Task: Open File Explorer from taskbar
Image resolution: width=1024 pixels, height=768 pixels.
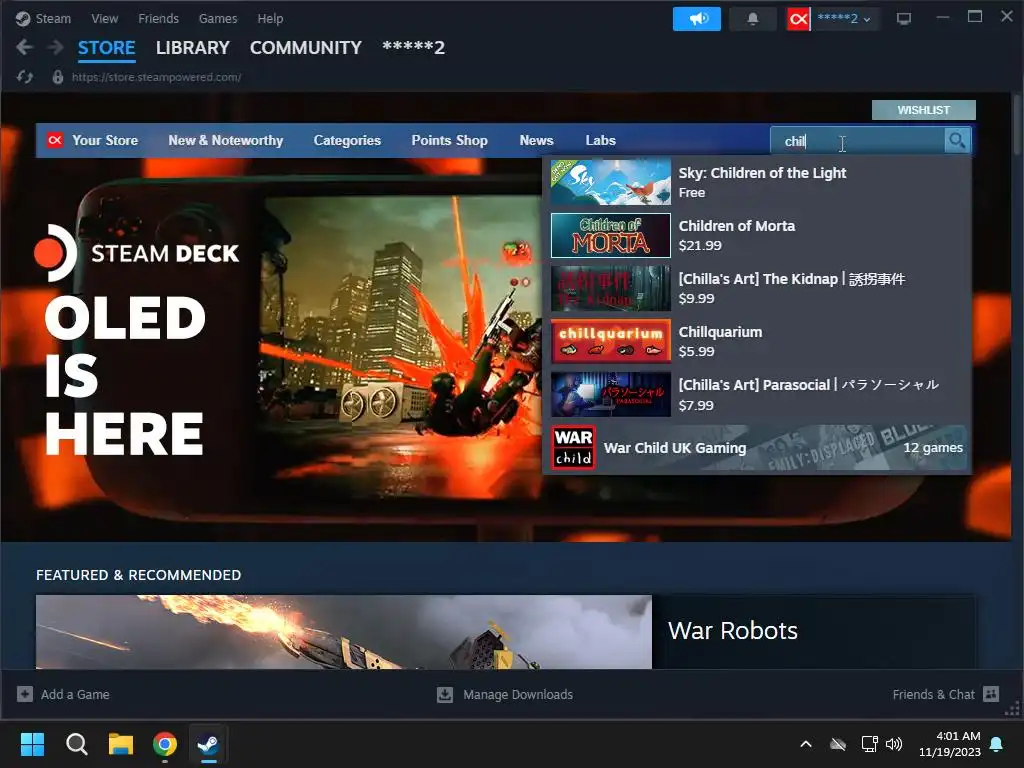Action: pos(121,744)
